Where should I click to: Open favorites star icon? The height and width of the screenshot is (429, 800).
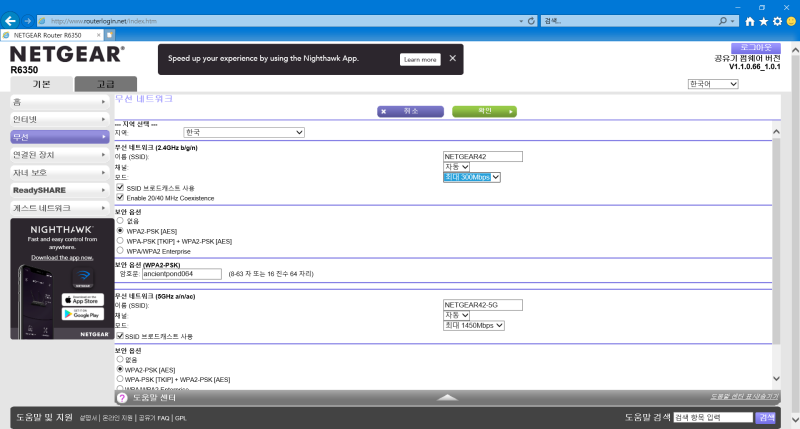(x=763, y=21)
